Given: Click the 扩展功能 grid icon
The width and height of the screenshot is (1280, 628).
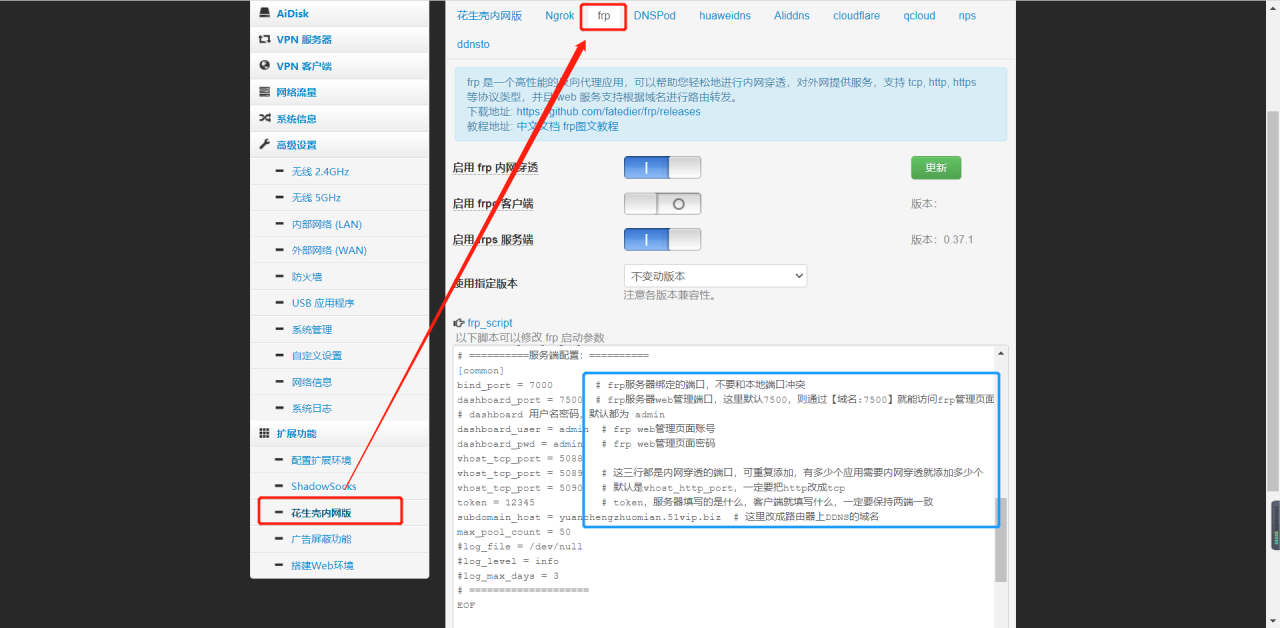Looking at the screenshot, I should [x=265, y=433].
